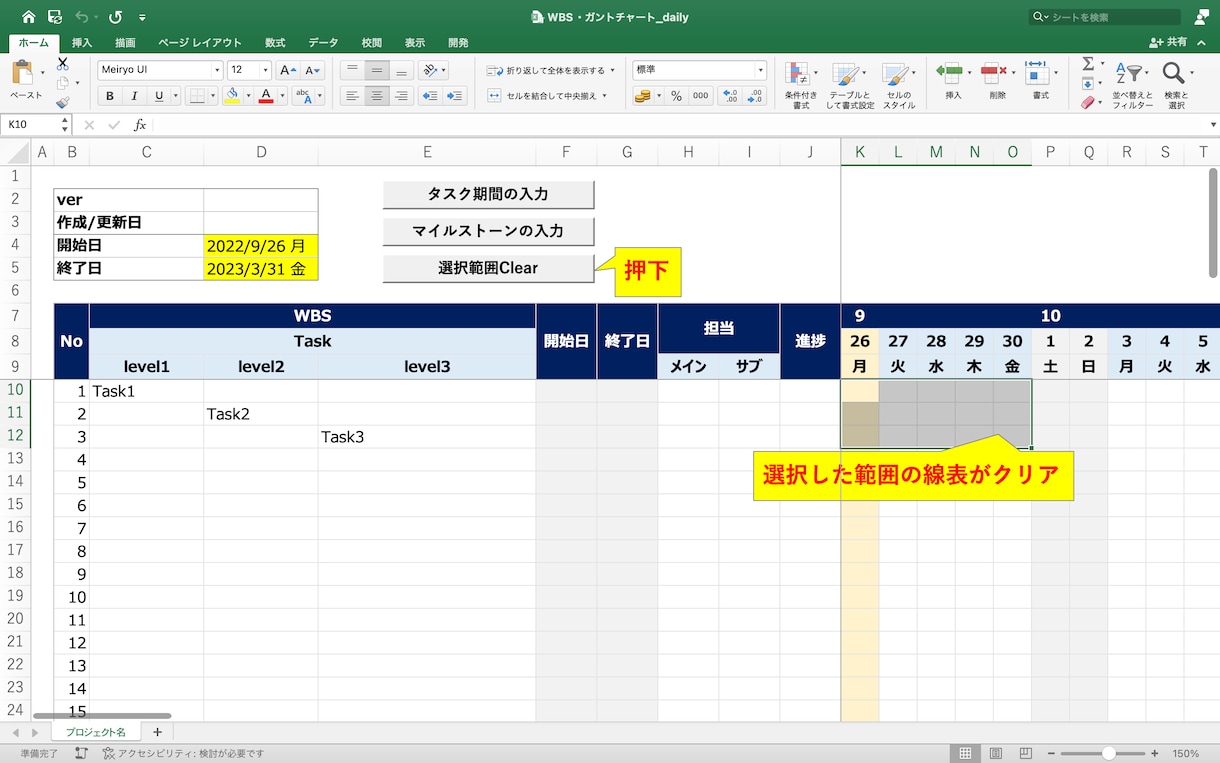This screenshot has height=763, width=1220.
Task: Open the 数式 ribbon tab
Action: pos(275,43)
